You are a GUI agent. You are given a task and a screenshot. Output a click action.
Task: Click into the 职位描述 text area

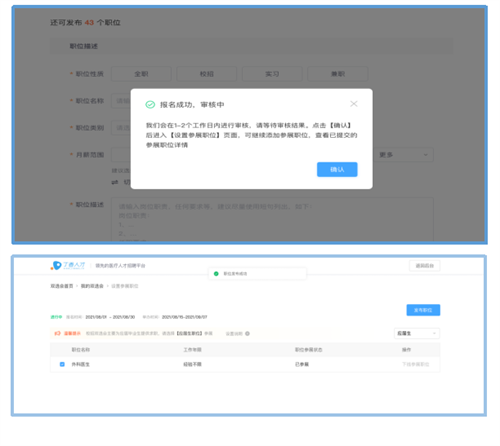click(272, 219)
